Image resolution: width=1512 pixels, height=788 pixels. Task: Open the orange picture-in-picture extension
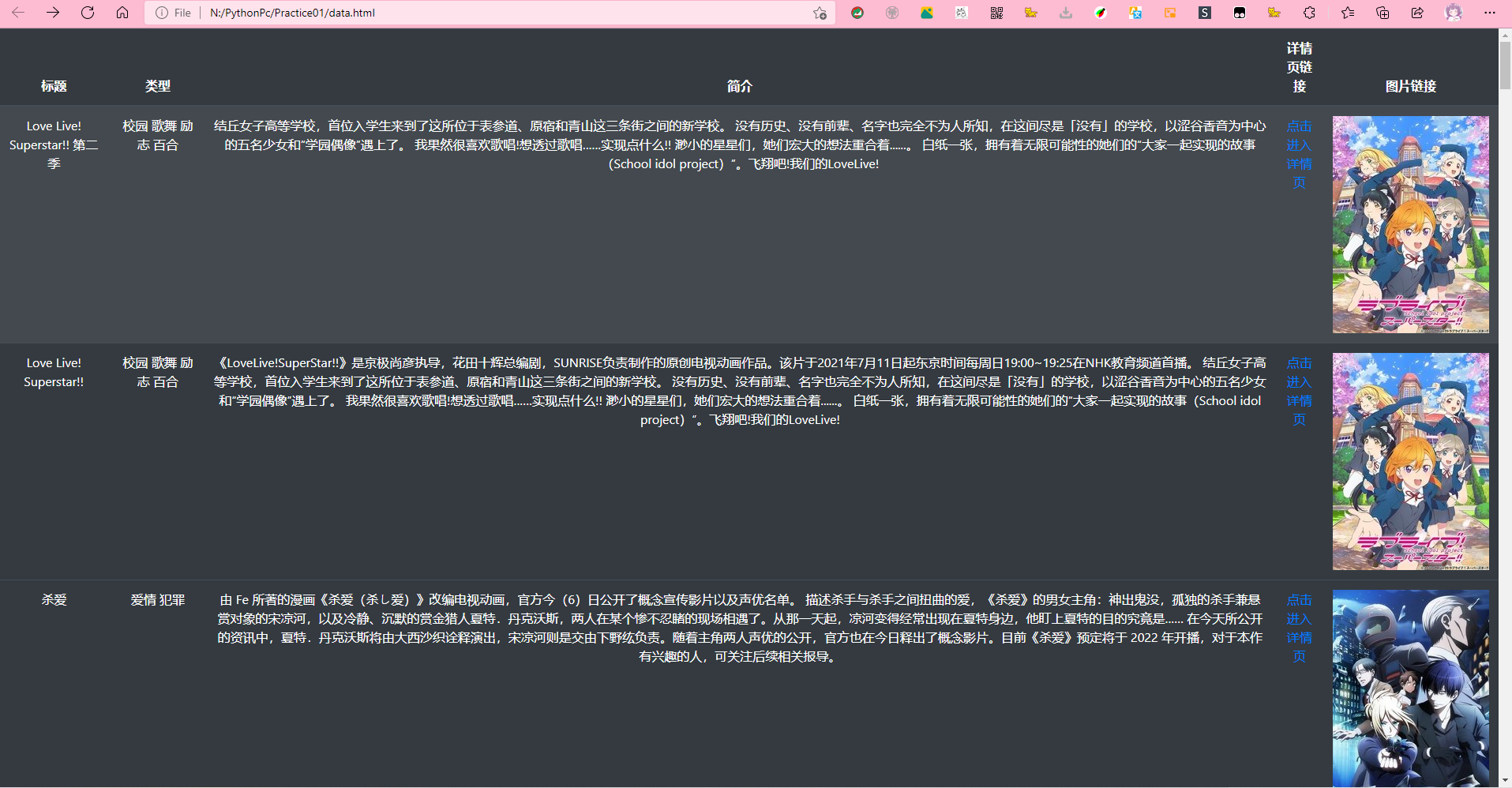tap(1170, 13)
